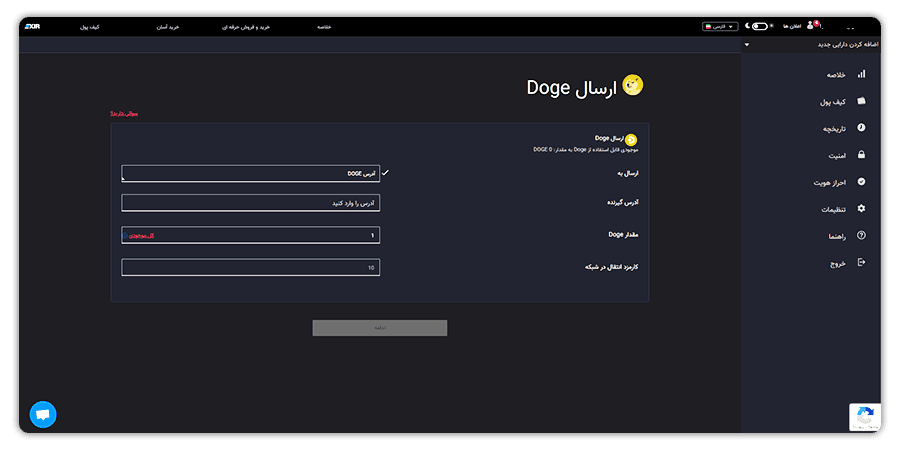This screenshot has width=900, height=450.
Task: Click the sidebar summary bar-chart icon
Action: tap(861, 74)
